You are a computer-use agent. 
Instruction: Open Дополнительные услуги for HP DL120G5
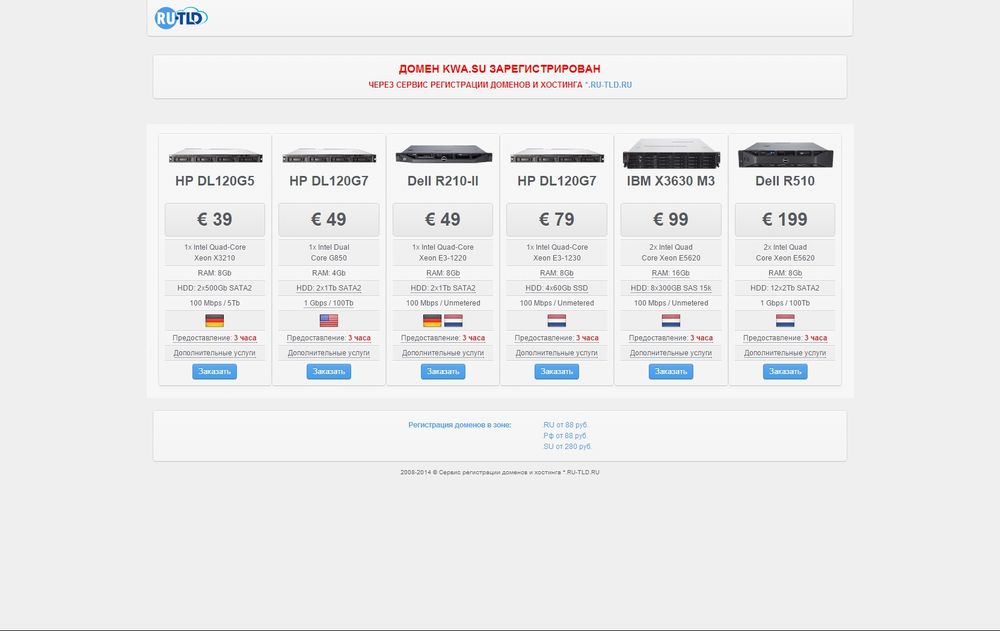coord(214,353)
